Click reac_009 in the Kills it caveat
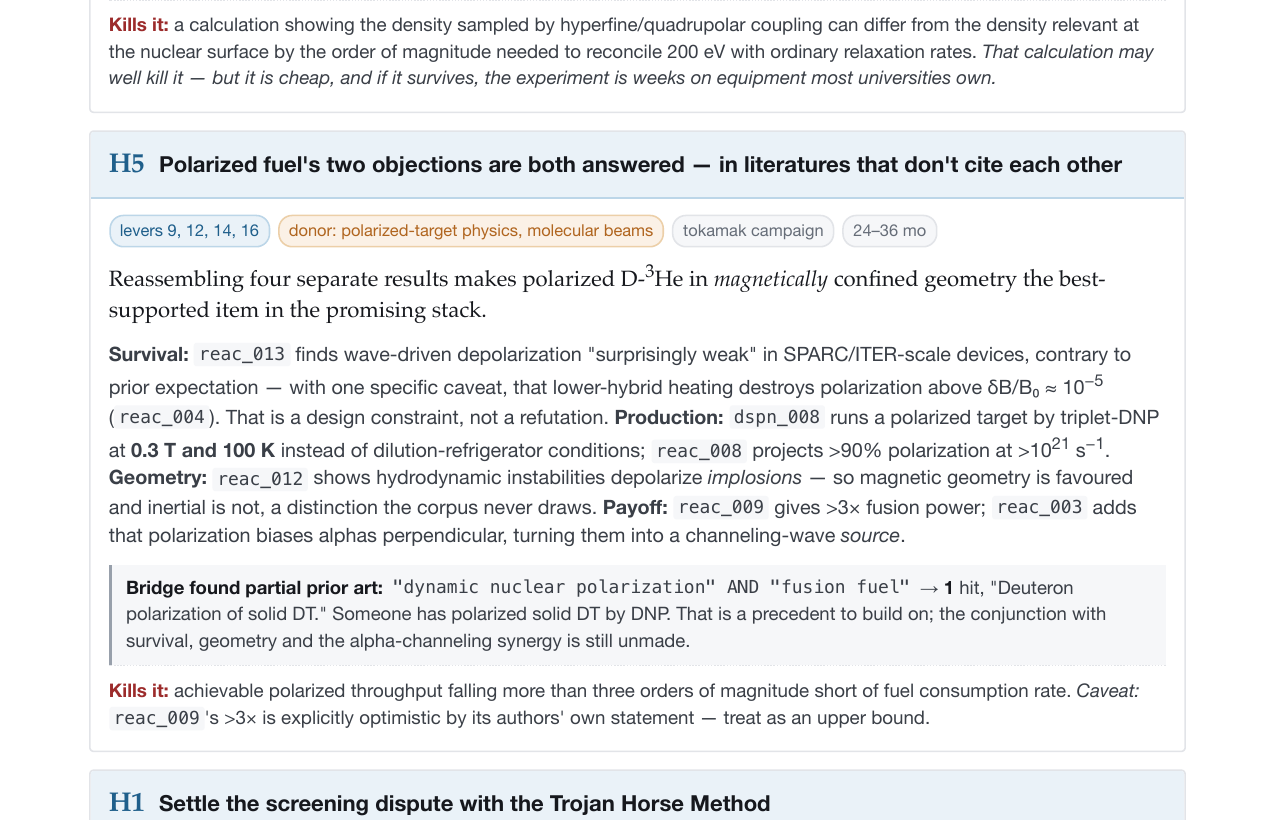Screen dimensions: 1275x820 click(x=157, y=718)
